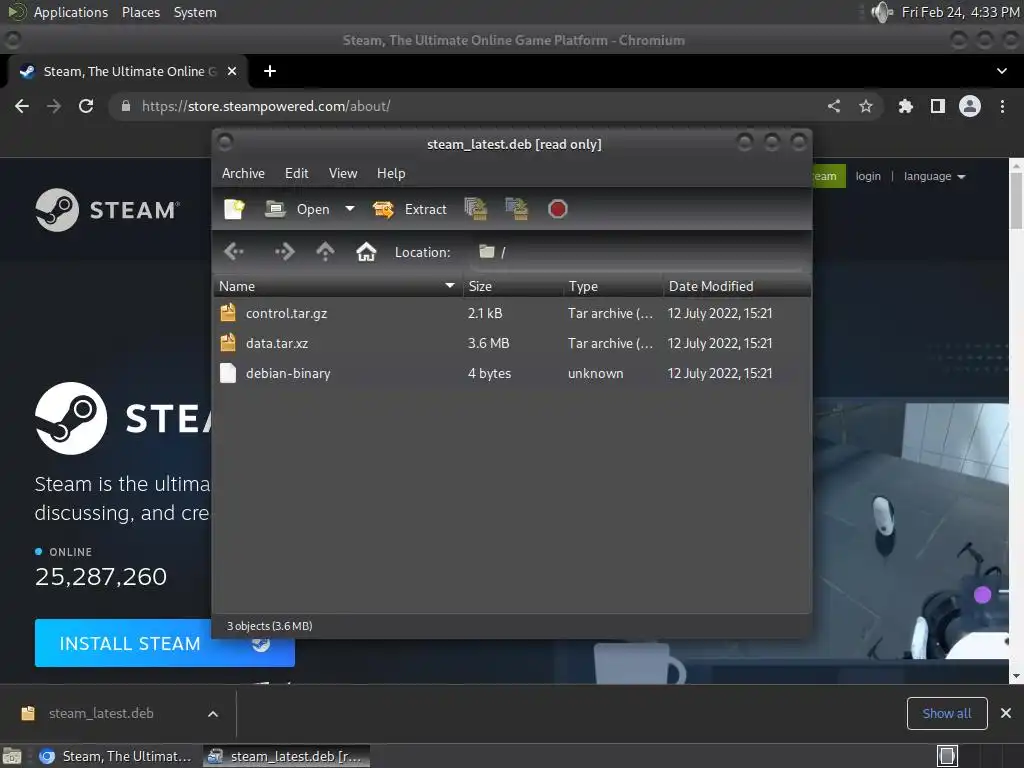Click the red Stop operation icon

tap(557, 209)
